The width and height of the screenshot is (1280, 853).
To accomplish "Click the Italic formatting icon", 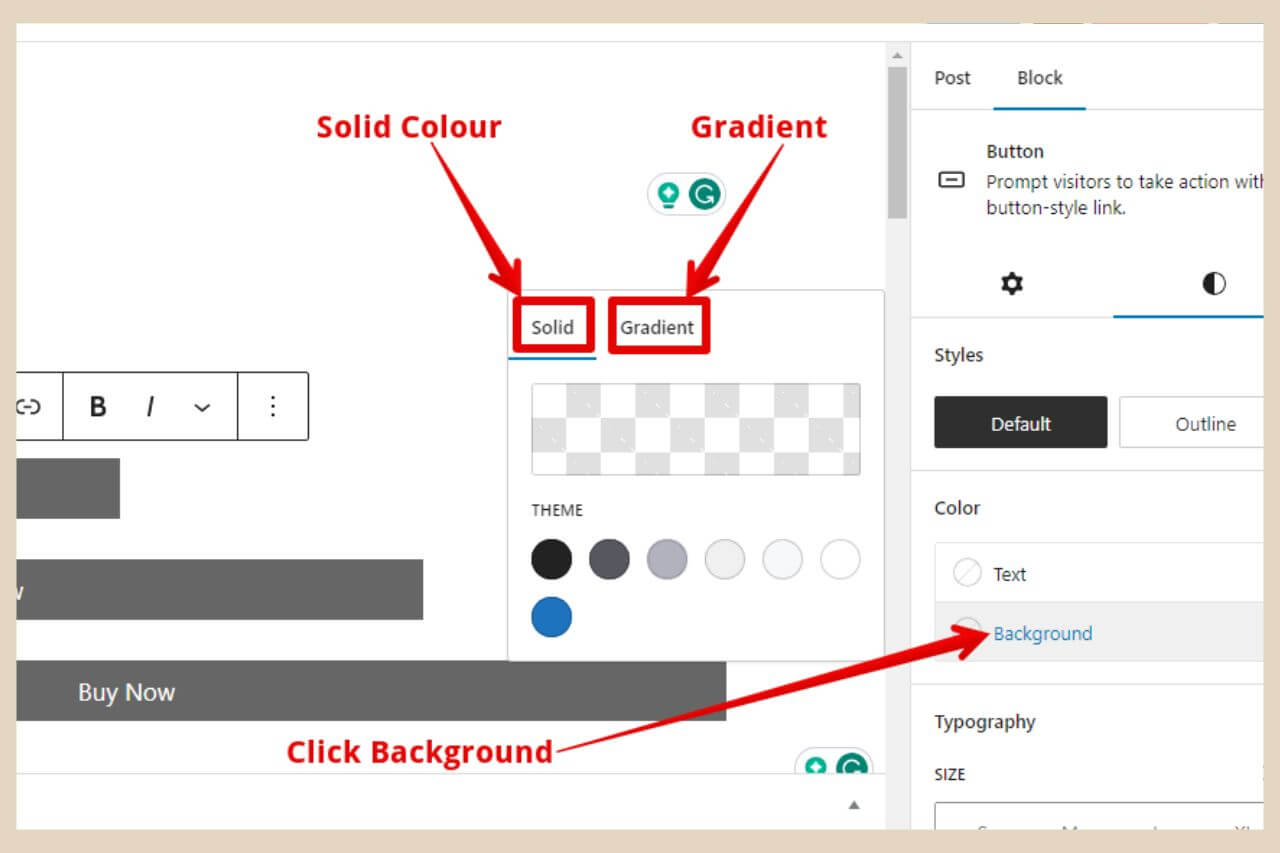I will pyautogui.click(x=150, y=406).
